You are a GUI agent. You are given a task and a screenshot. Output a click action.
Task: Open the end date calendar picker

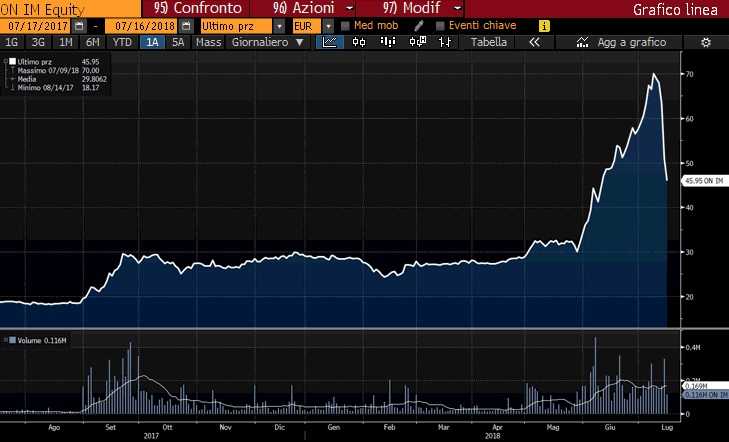coord(186,26)
